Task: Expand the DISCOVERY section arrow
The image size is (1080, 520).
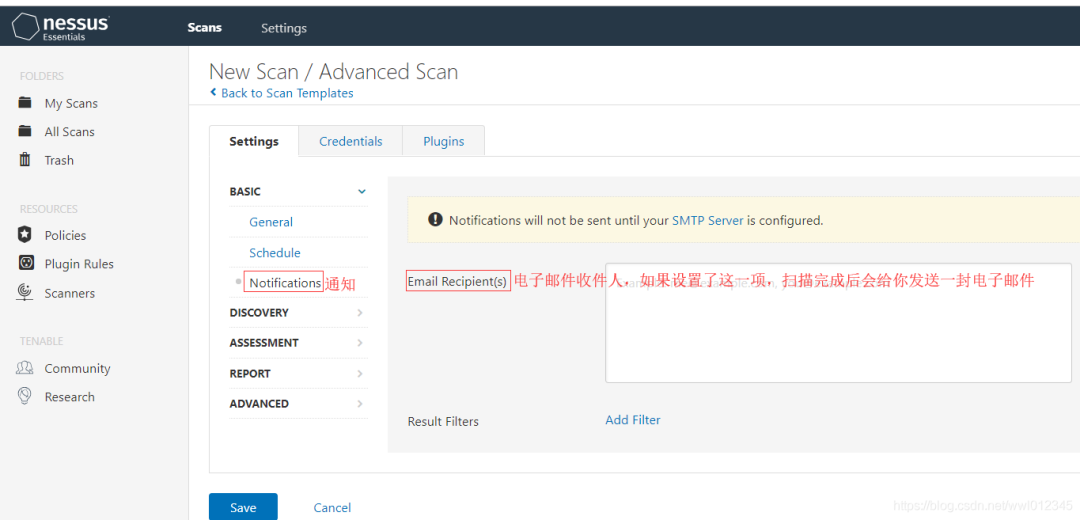Action: pos(360,313)
